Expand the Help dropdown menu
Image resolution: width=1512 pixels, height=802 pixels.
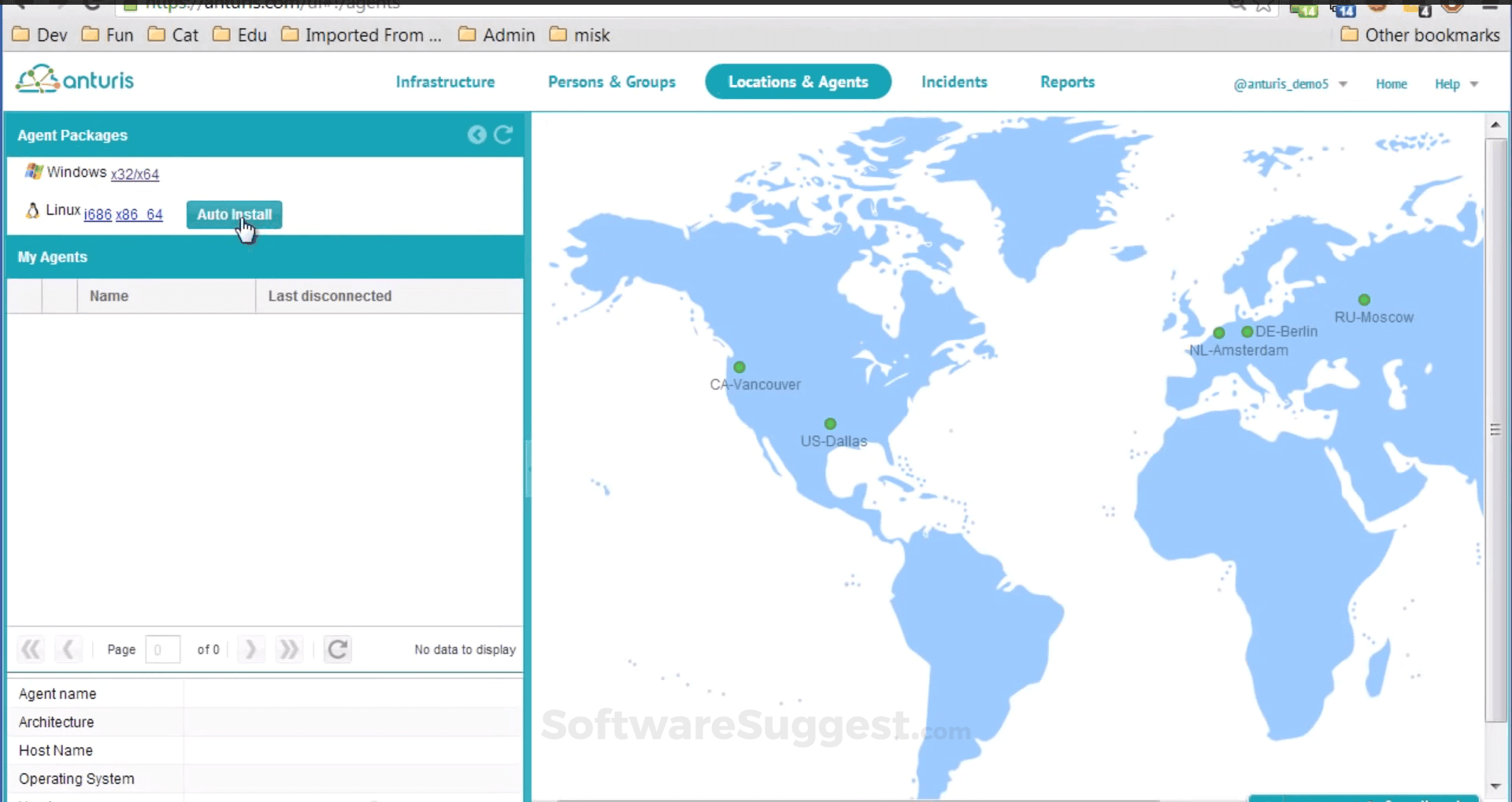(1456, 84)
